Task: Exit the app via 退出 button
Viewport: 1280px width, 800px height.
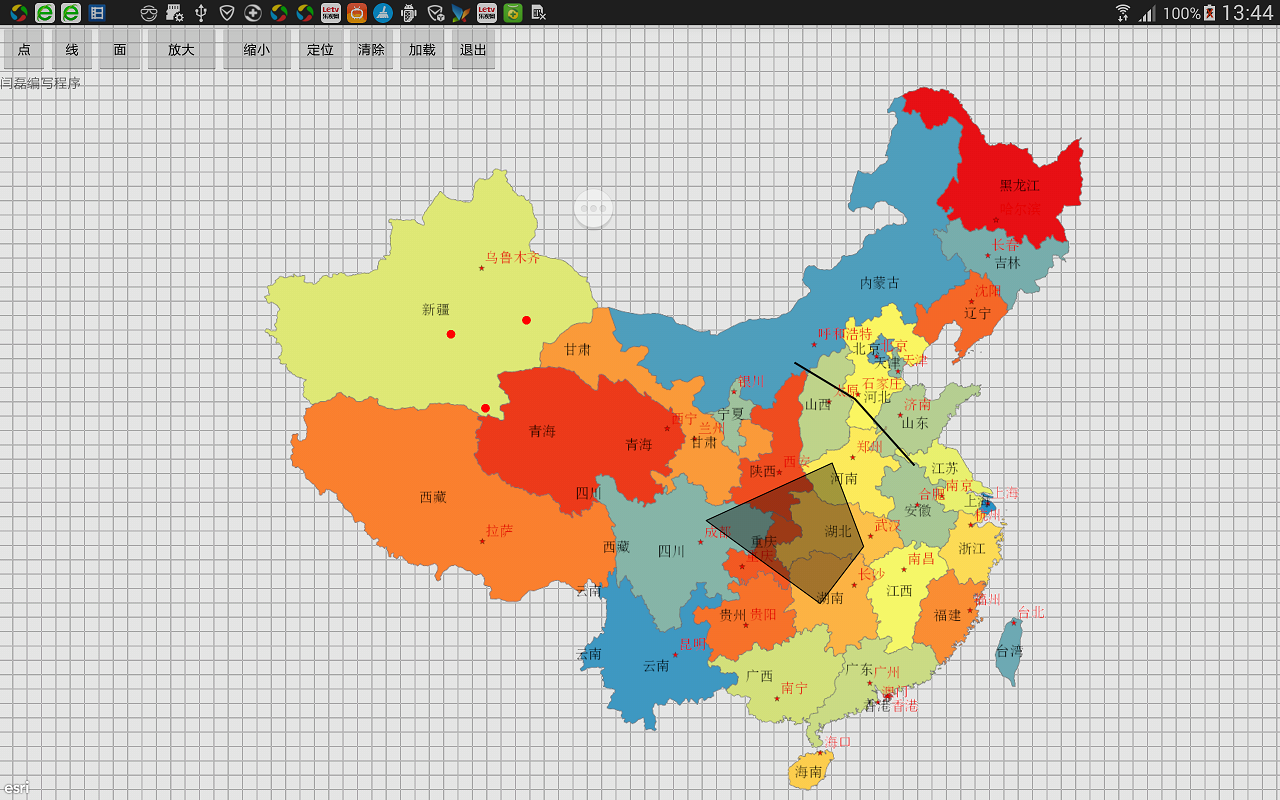Action: click(x=473, y=49)
